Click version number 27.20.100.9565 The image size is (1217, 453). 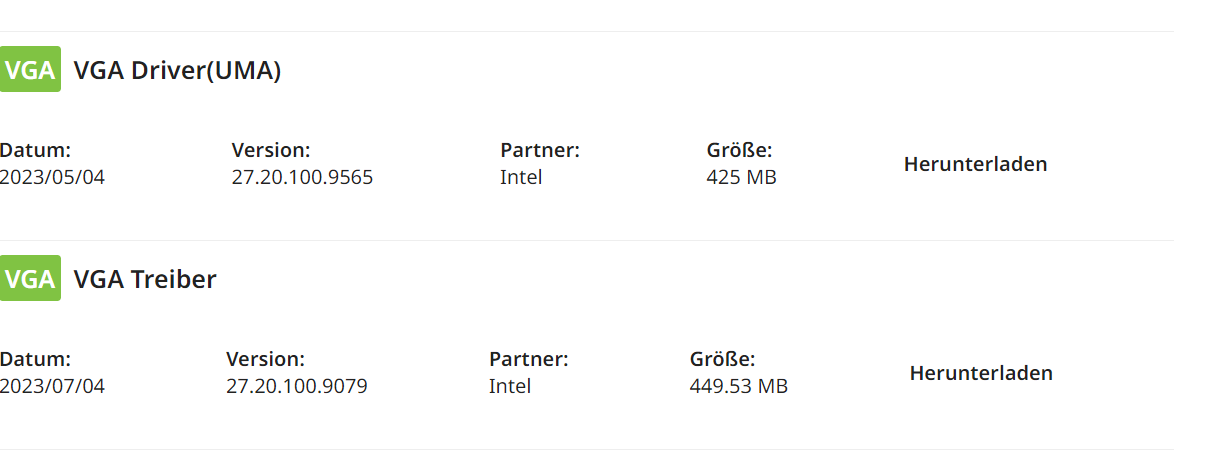pyautogui.click(x=302, y=178)
